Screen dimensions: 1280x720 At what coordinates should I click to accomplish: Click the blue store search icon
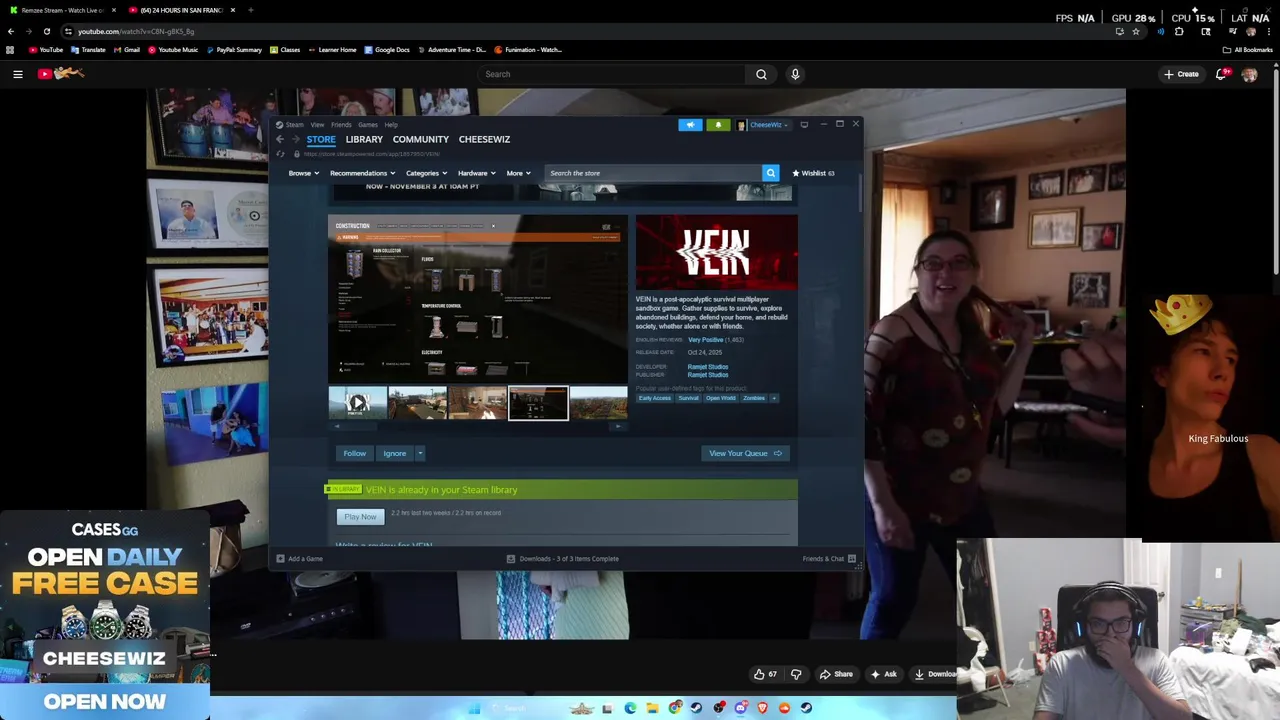770,173
